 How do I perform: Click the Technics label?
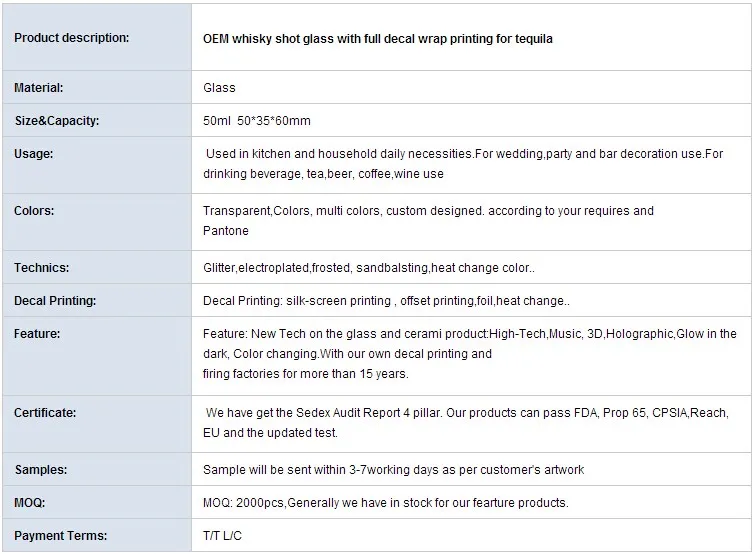(x=42, y=268)
